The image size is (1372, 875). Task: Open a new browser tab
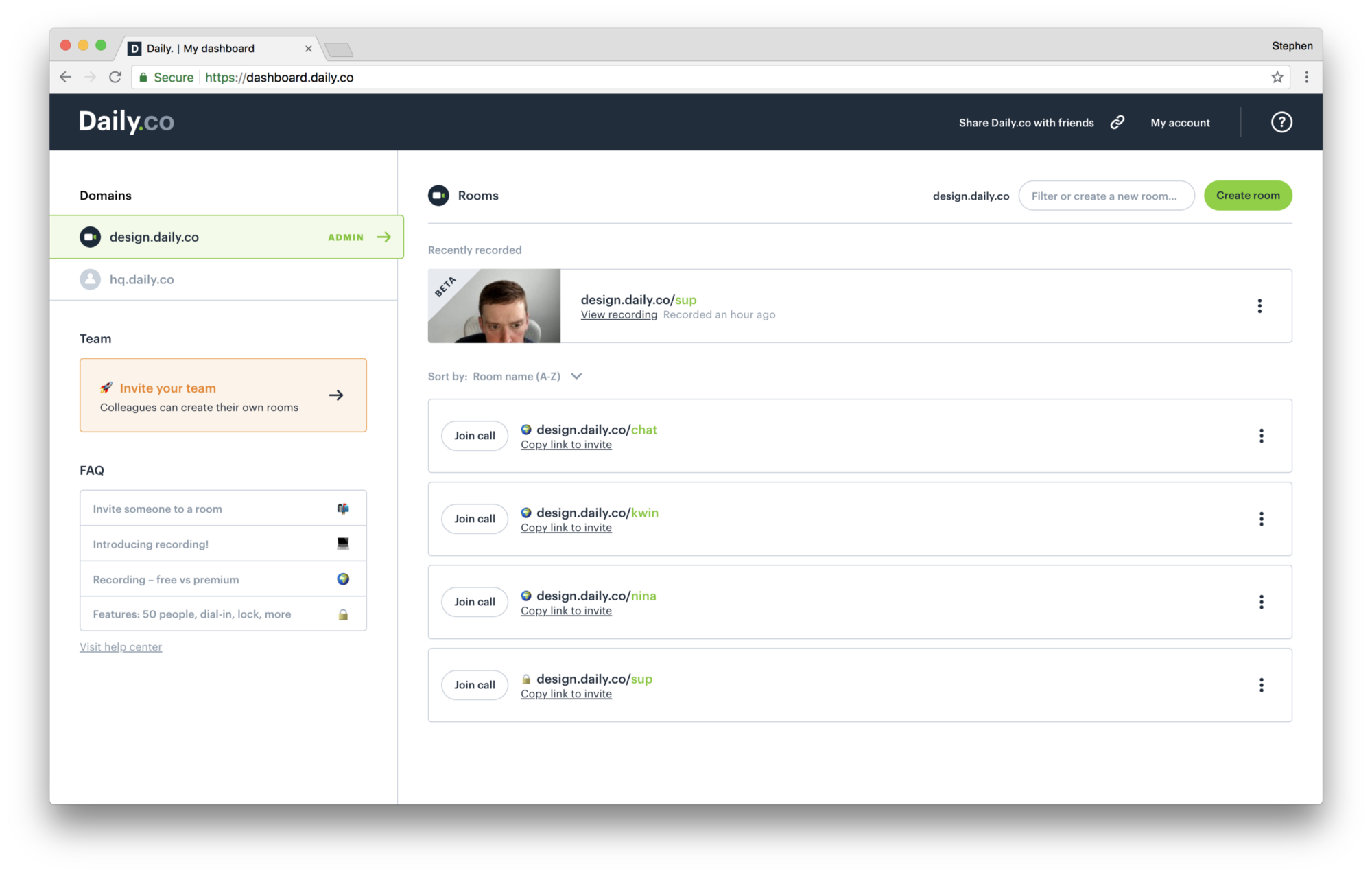(339, 49)
